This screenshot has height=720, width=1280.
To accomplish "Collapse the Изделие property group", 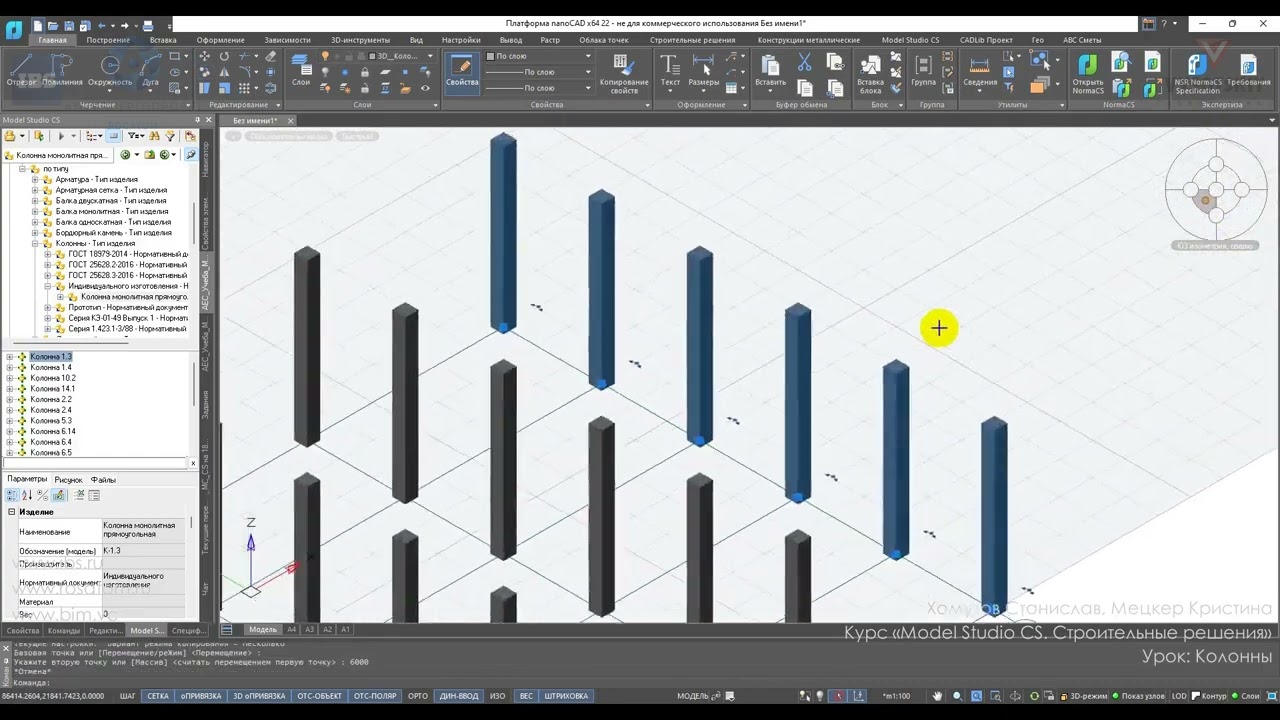I will pyautogui.click(x=12, y=512).
